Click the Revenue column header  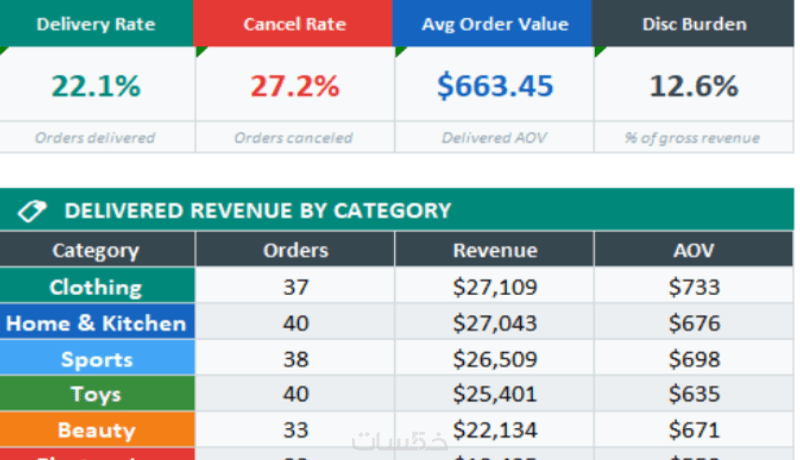(x=494, y=250)
